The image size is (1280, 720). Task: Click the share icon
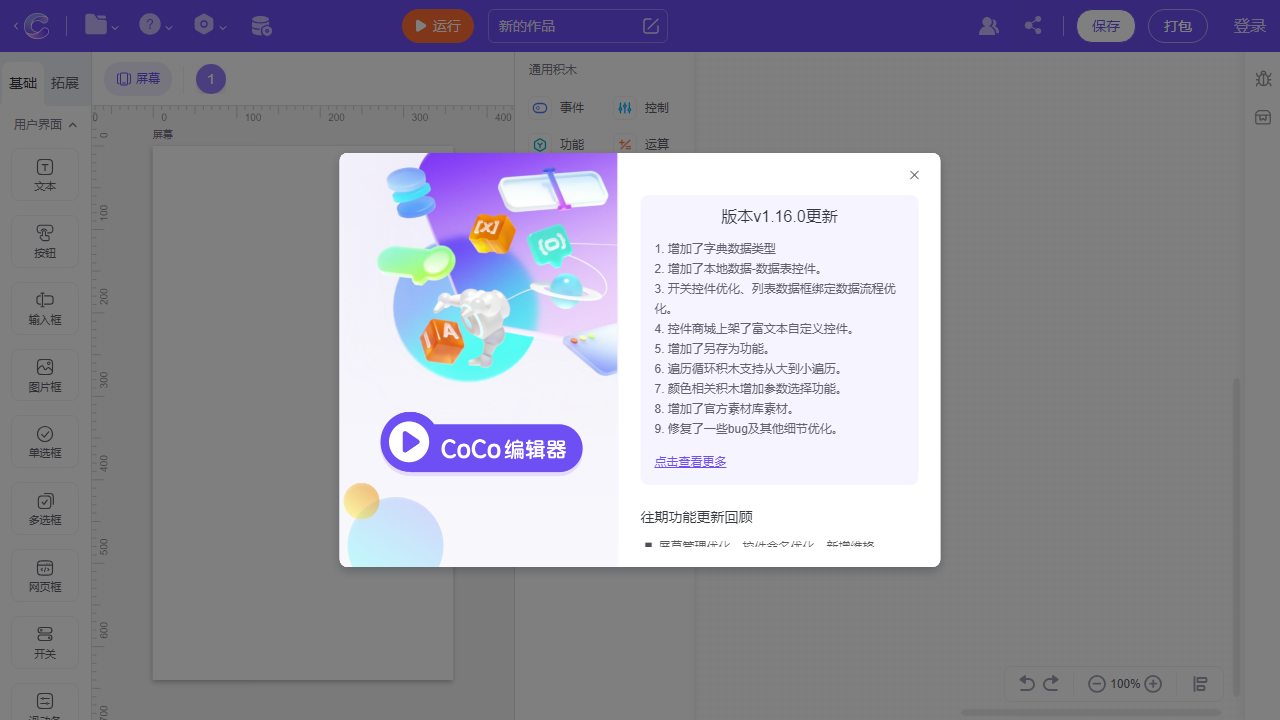pos(1033,26)
